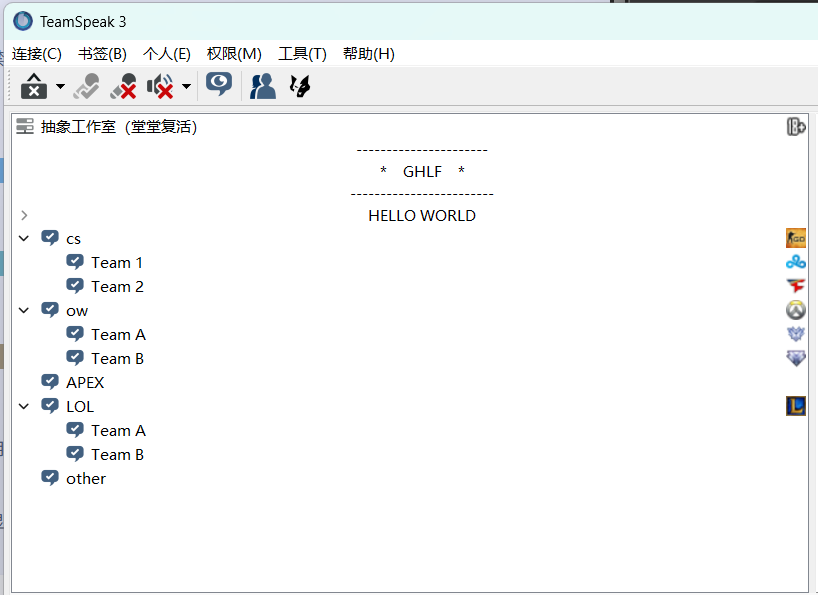This screenshot has height=595, width=818.
Task: Click the HELLO WORLD channel text
Action: coord(422,215)
